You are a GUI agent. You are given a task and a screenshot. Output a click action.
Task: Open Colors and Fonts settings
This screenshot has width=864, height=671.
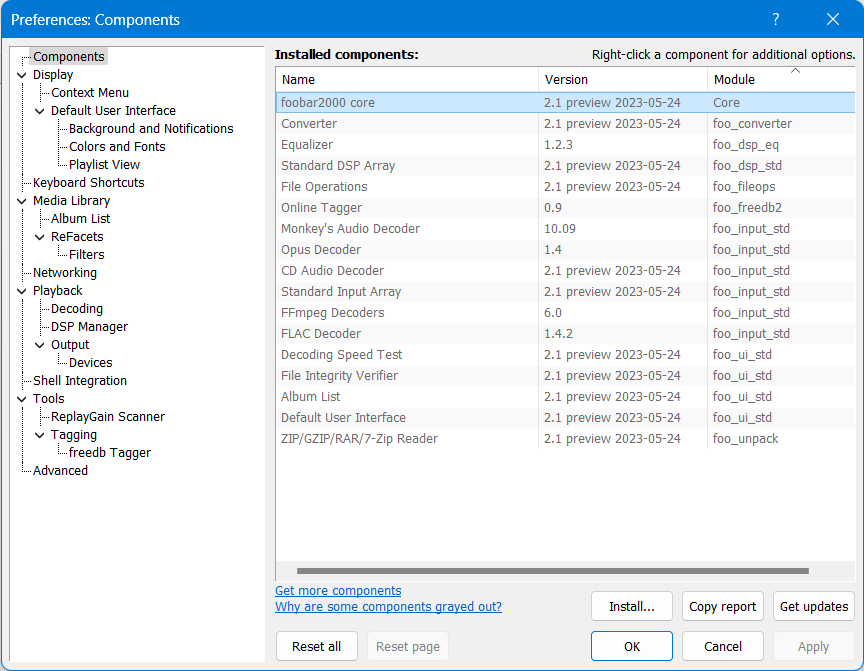pos(117,147)
